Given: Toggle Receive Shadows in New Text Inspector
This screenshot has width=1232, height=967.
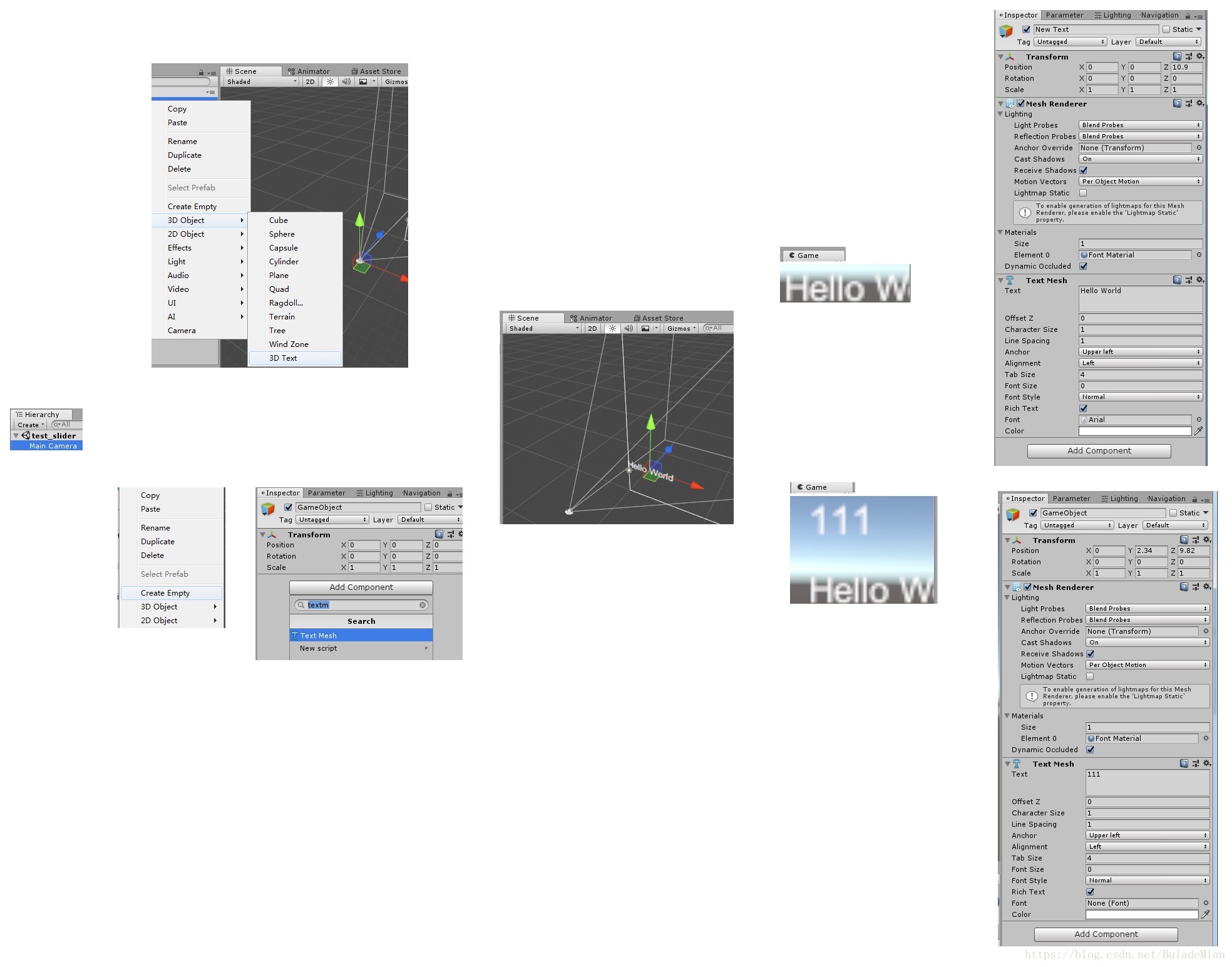Looking at the screenshot, I should [1083, 170].
